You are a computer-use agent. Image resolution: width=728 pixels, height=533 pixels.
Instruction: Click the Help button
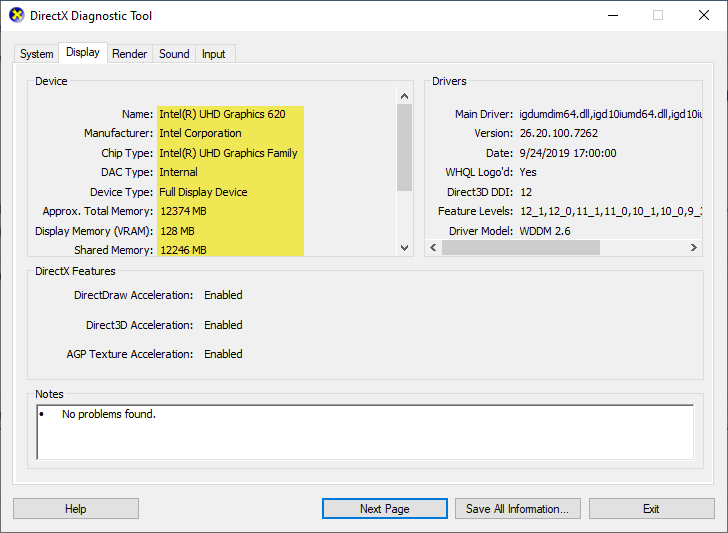(76, 509)
